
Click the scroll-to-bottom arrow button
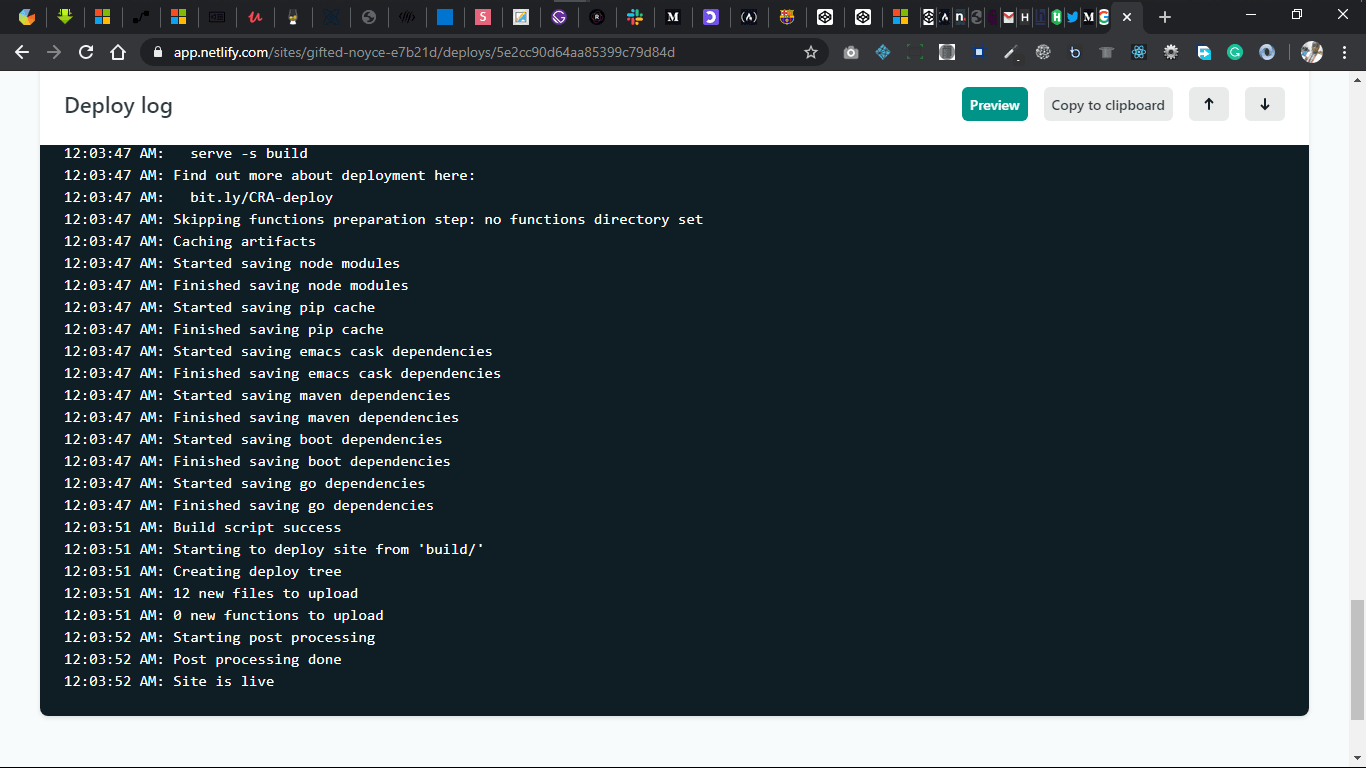pyautogui.click(x=1264, y=105)
